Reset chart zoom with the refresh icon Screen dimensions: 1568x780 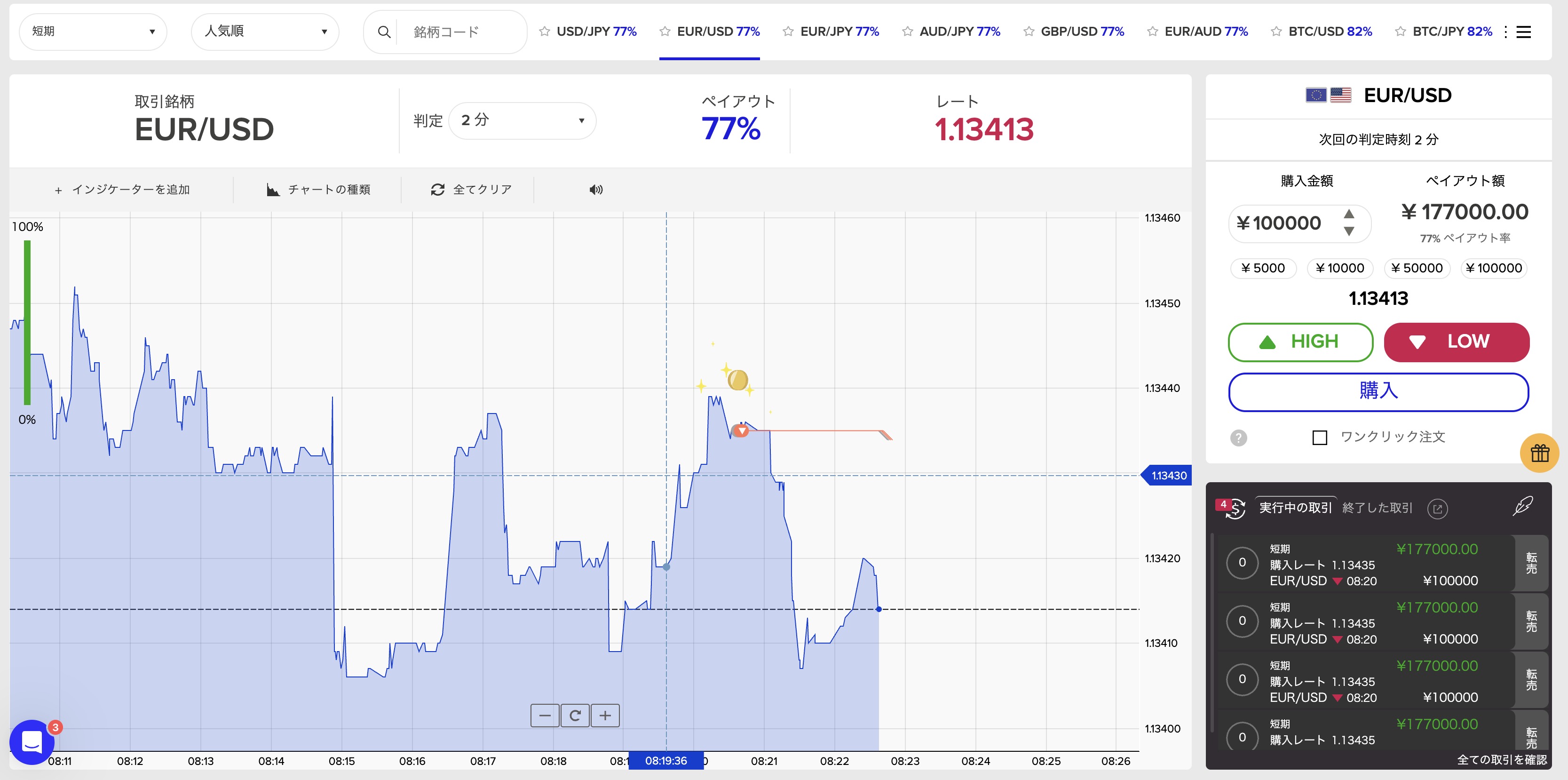(x=575, y=716)
